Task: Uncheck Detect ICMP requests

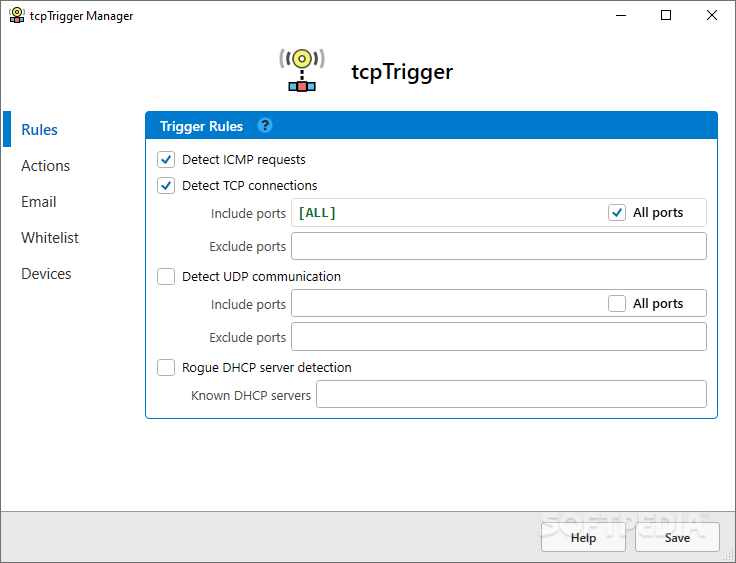Action: (x=166, y=160)
